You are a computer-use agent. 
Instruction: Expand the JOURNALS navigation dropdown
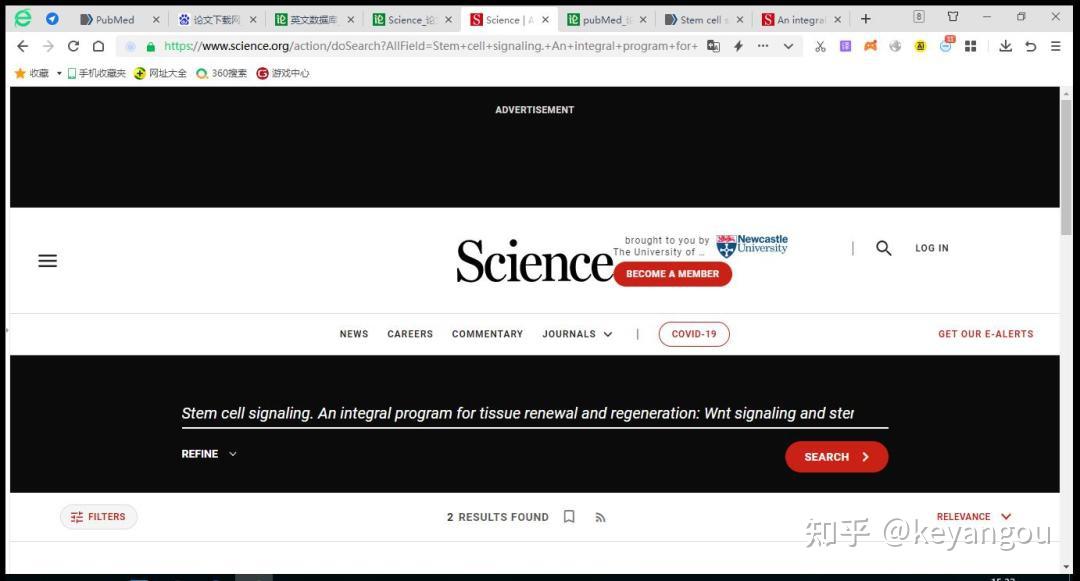tap(577, 333)
